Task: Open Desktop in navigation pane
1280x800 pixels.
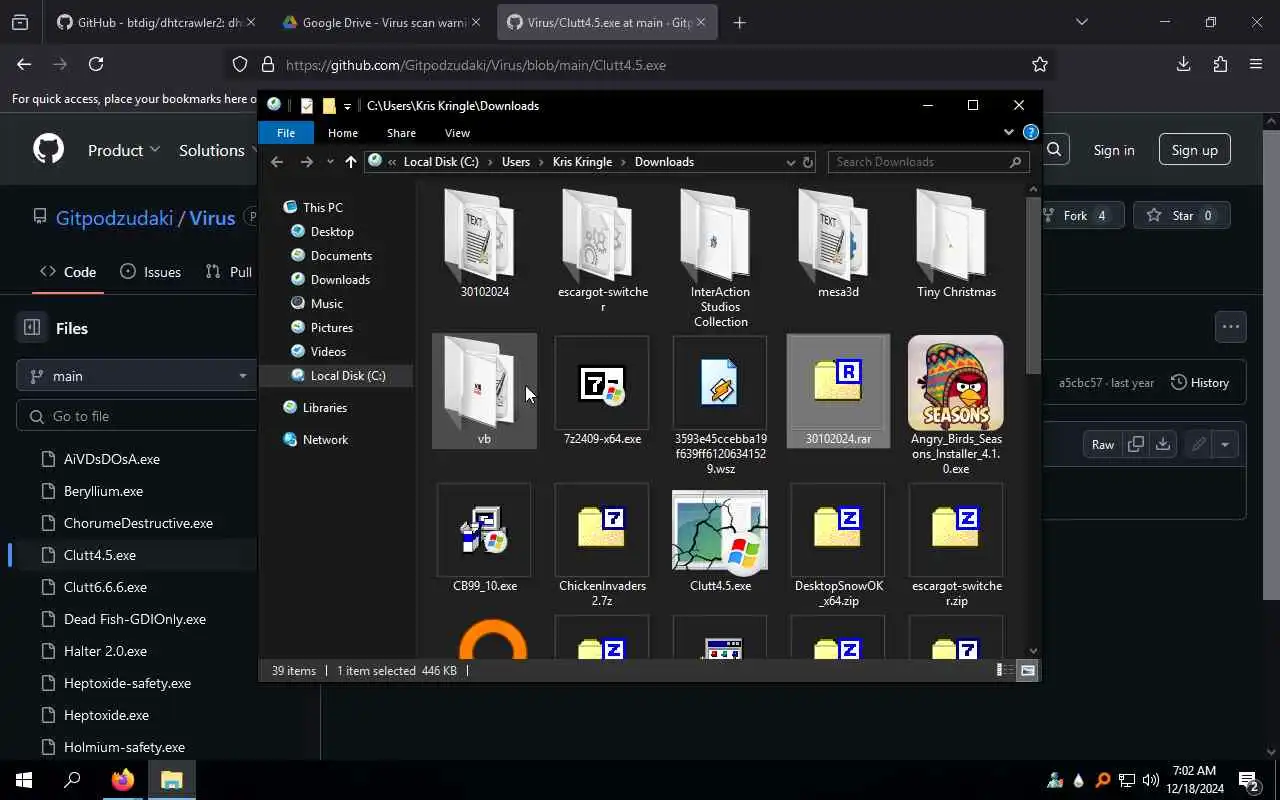Action: (x=332, y=231)
